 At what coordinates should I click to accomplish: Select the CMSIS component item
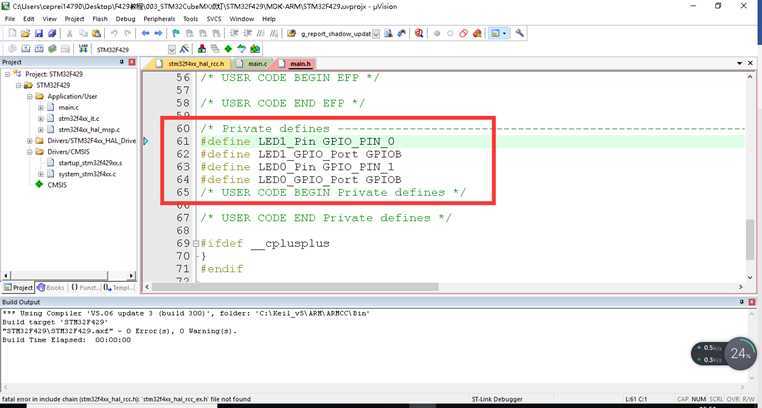pos(57,185)
